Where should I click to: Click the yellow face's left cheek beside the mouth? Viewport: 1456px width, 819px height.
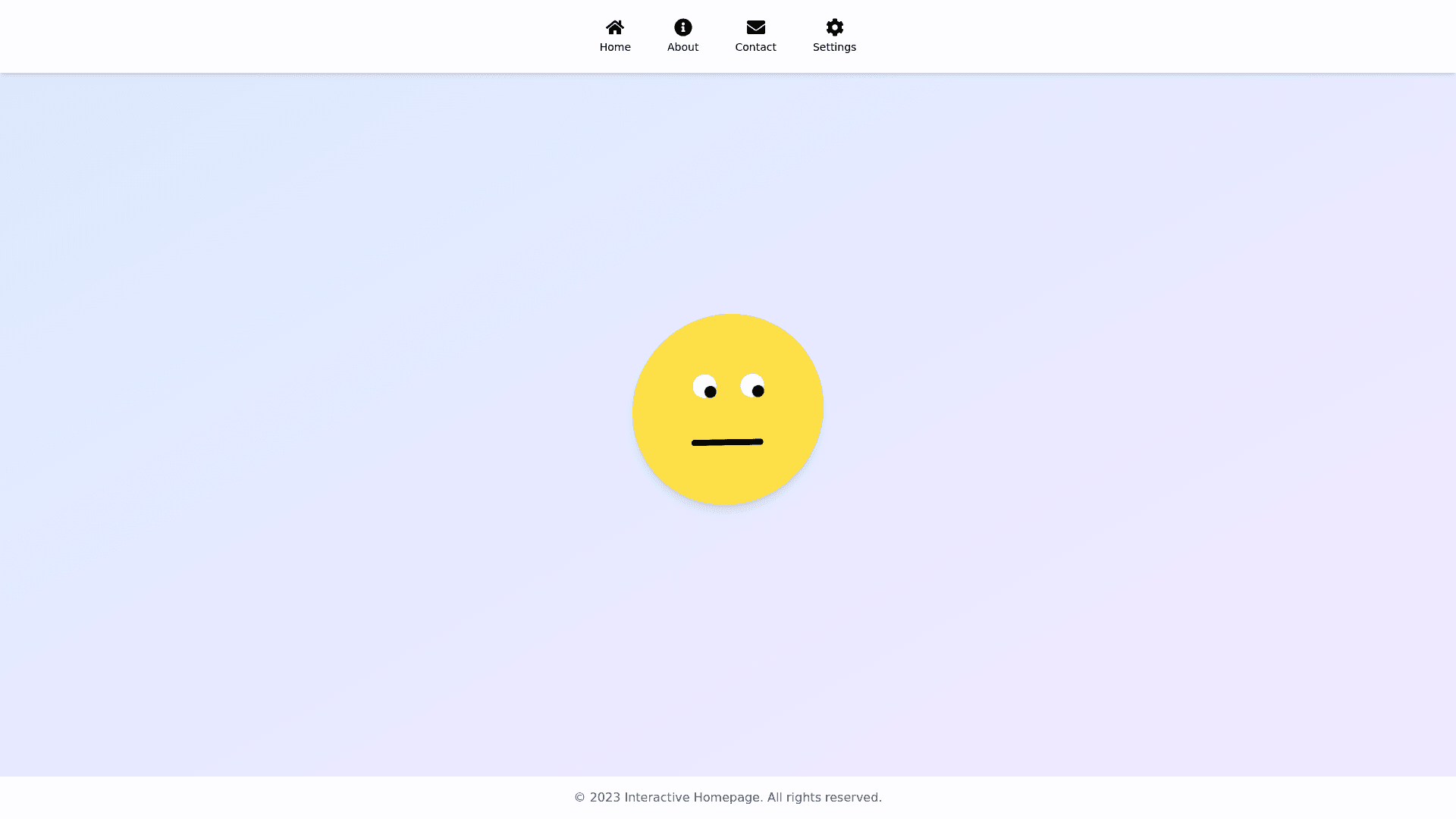tap(666, 440)
